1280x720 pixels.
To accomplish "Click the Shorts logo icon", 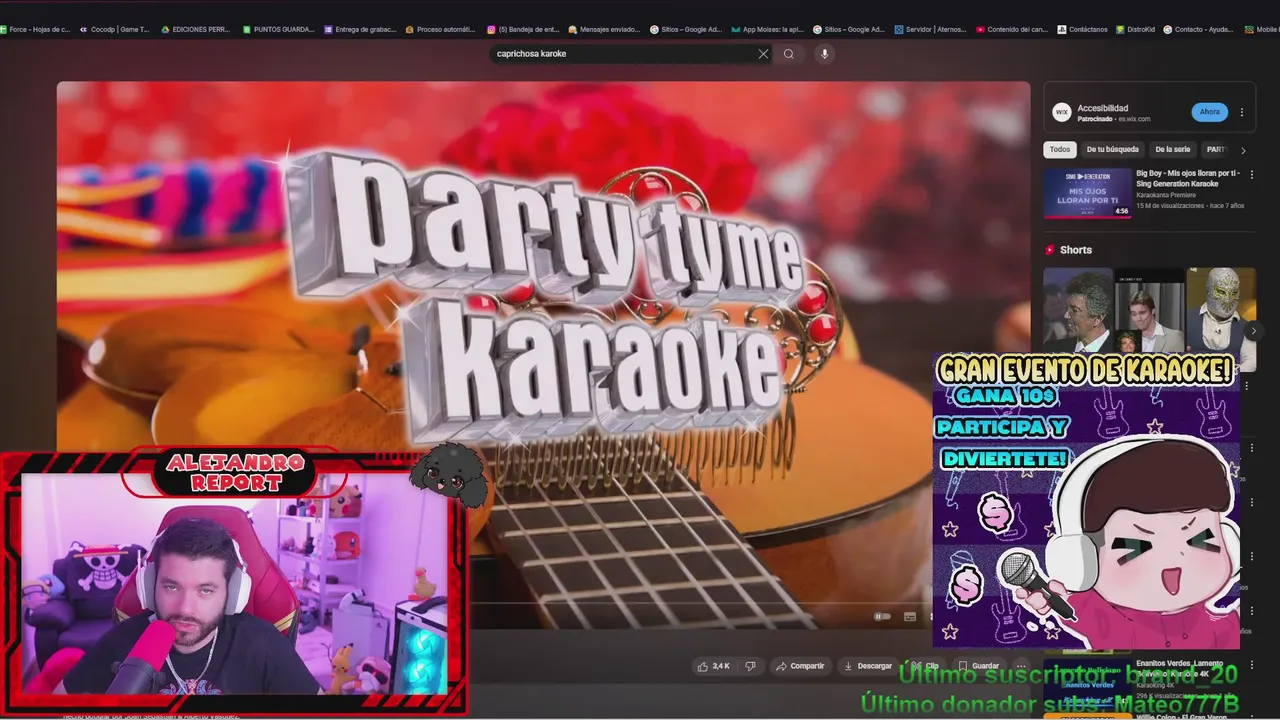I will point(1050,250).
